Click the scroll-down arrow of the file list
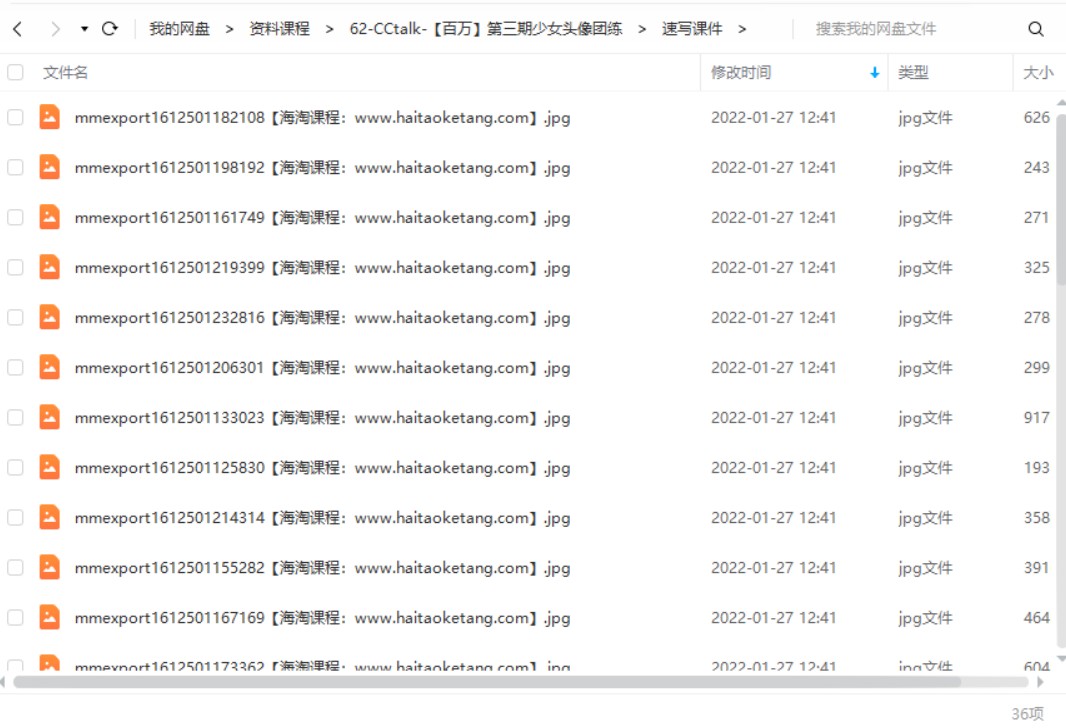 1061,658
